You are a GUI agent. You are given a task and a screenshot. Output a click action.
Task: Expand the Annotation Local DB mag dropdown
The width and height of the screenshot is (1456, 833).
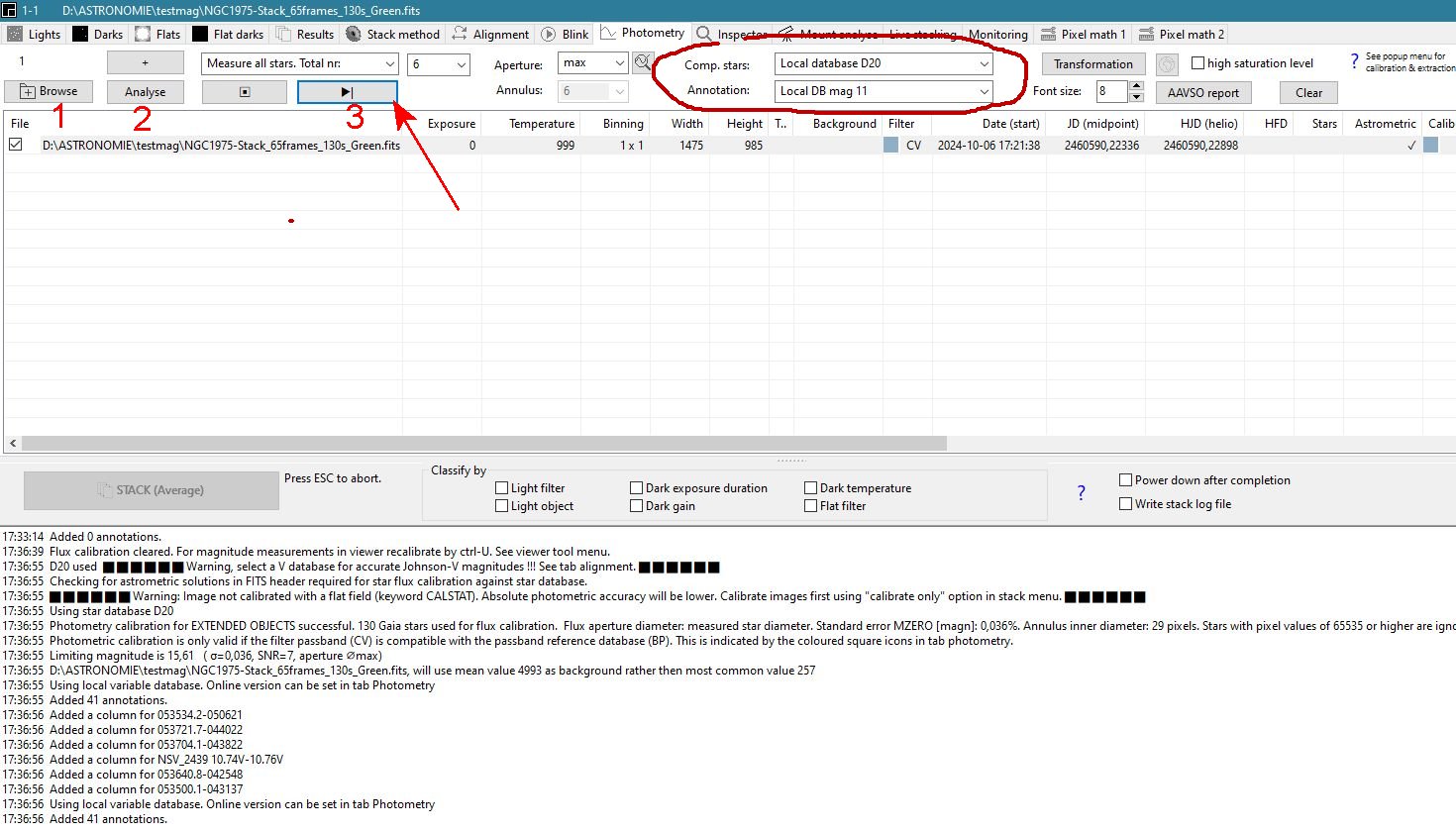click(x=884, y=91)
